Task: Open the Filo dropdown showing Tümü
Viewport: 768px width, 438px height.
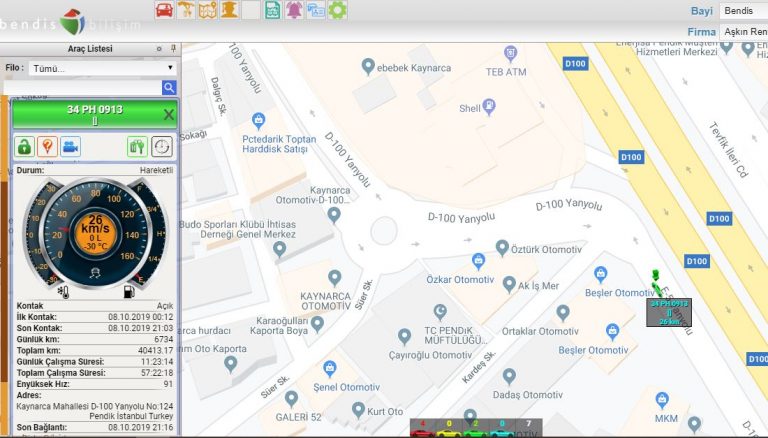Action: (102, 68)
